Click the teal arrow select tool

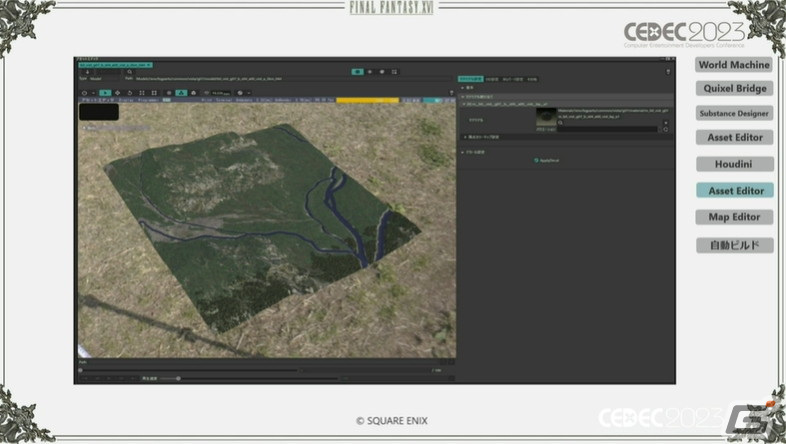105,93
